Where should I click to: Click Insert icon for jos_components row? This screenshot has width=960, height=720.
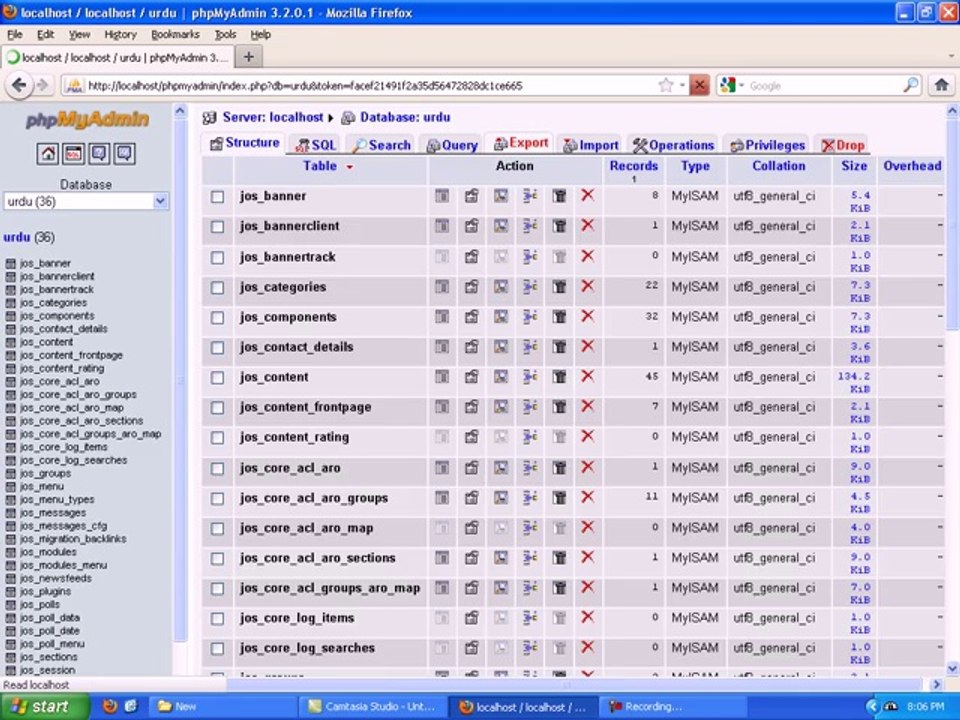pyautogui.click(x=530, y=317)
